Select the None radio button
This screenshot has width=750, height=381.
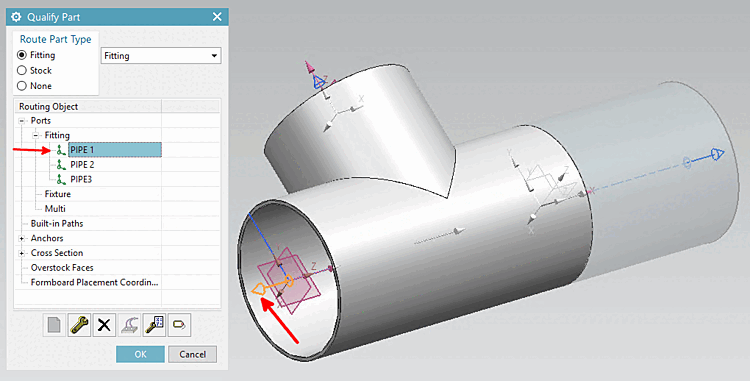22,86
